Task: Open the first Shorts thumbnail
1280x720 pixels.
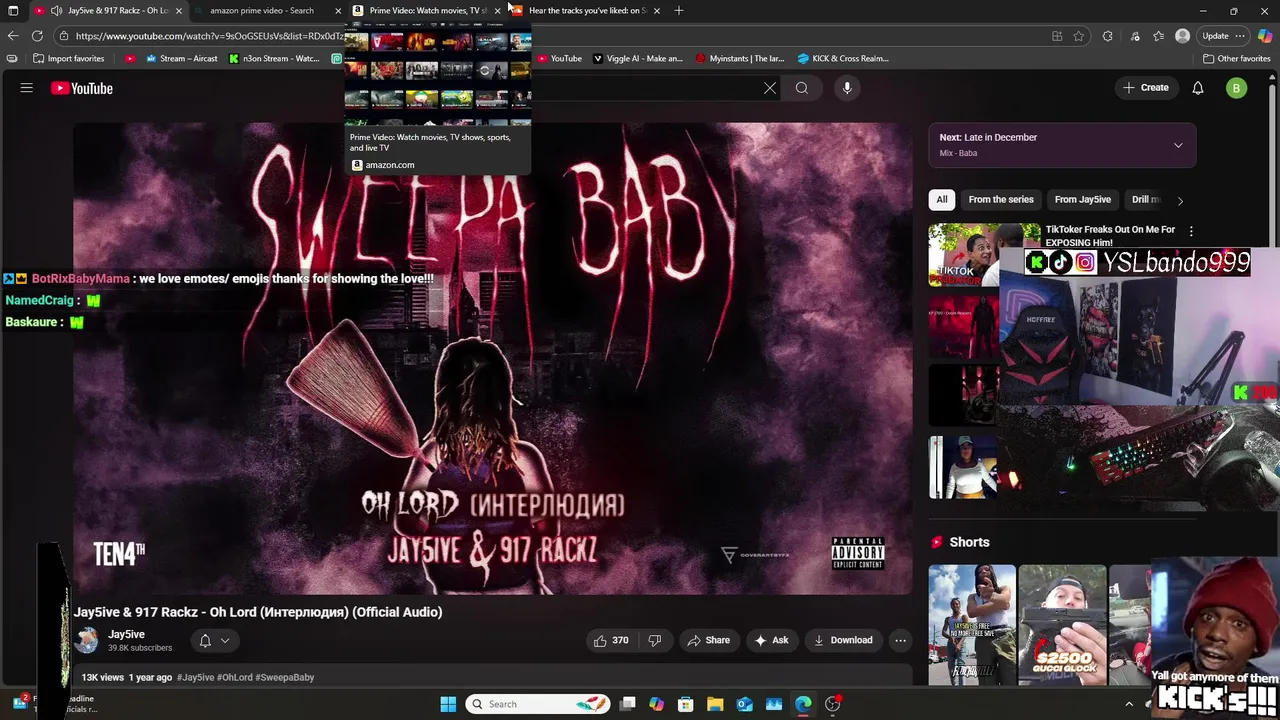Action: [972, 625]
